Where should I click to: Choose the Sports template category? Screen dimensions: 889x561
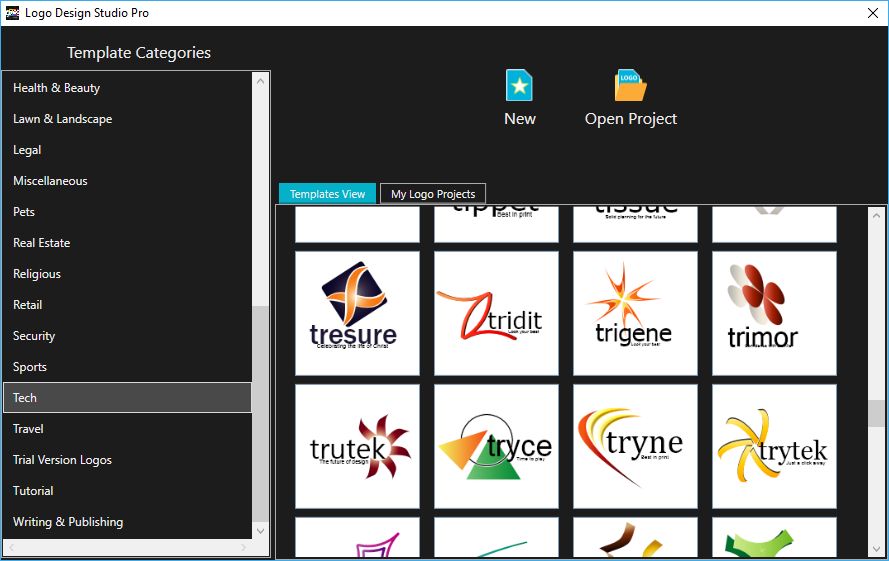pyautogui.click(x=30, y=367)
